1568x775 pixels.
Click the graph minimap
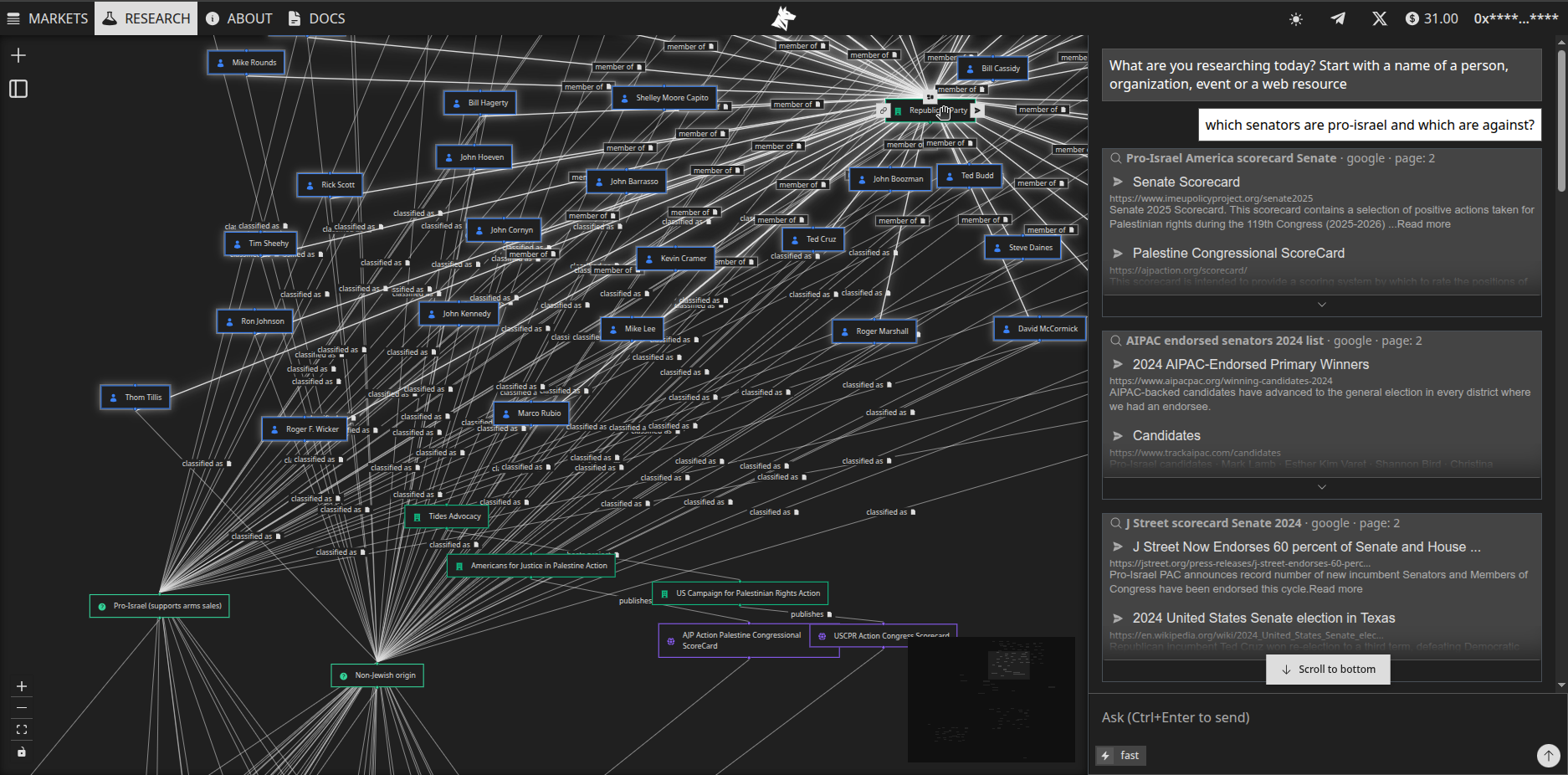[991, 699]
